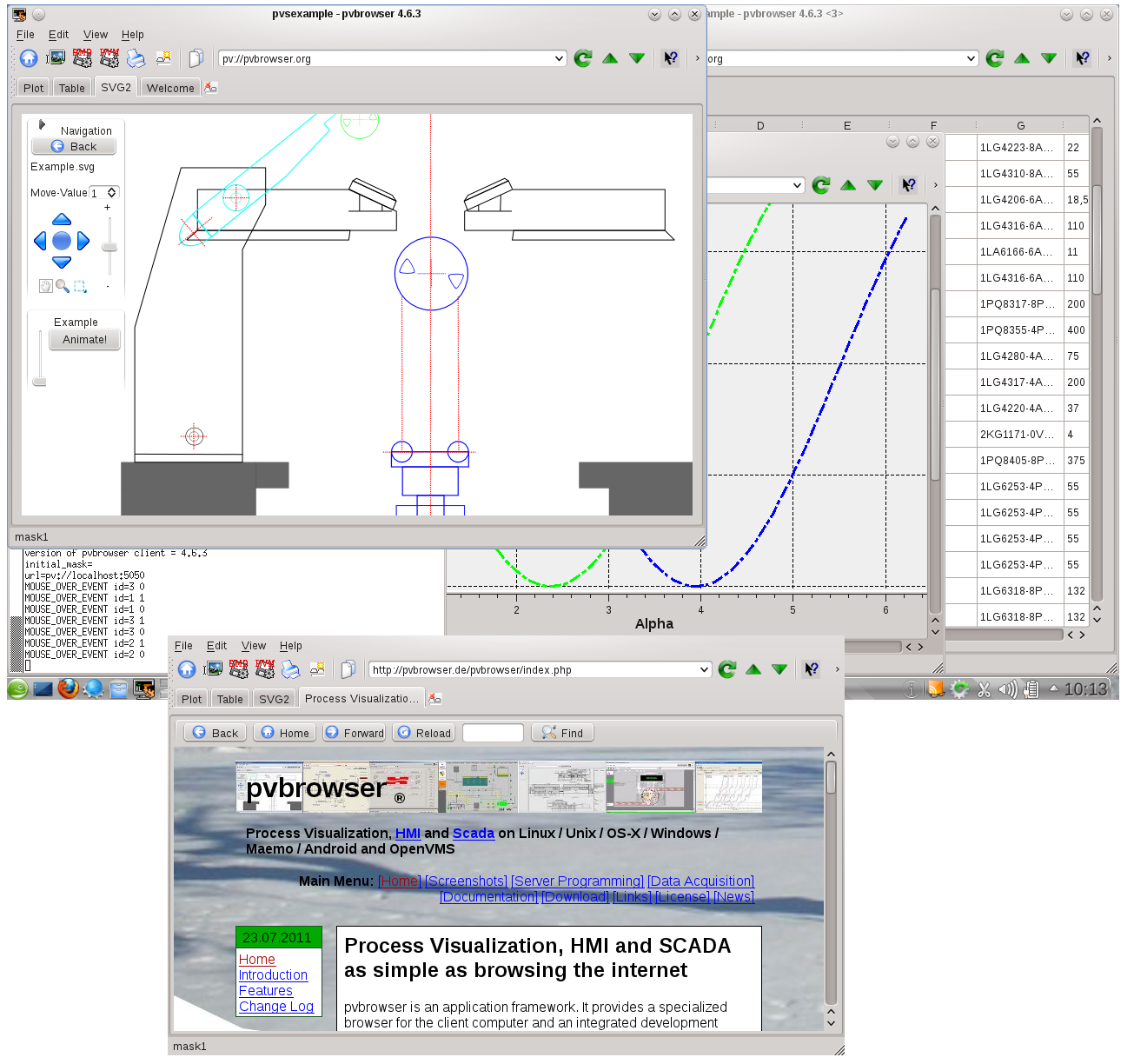Switch to Plot tab in pvsexample
This screenshot has width=1134, height=1064.
coord(33,88)
